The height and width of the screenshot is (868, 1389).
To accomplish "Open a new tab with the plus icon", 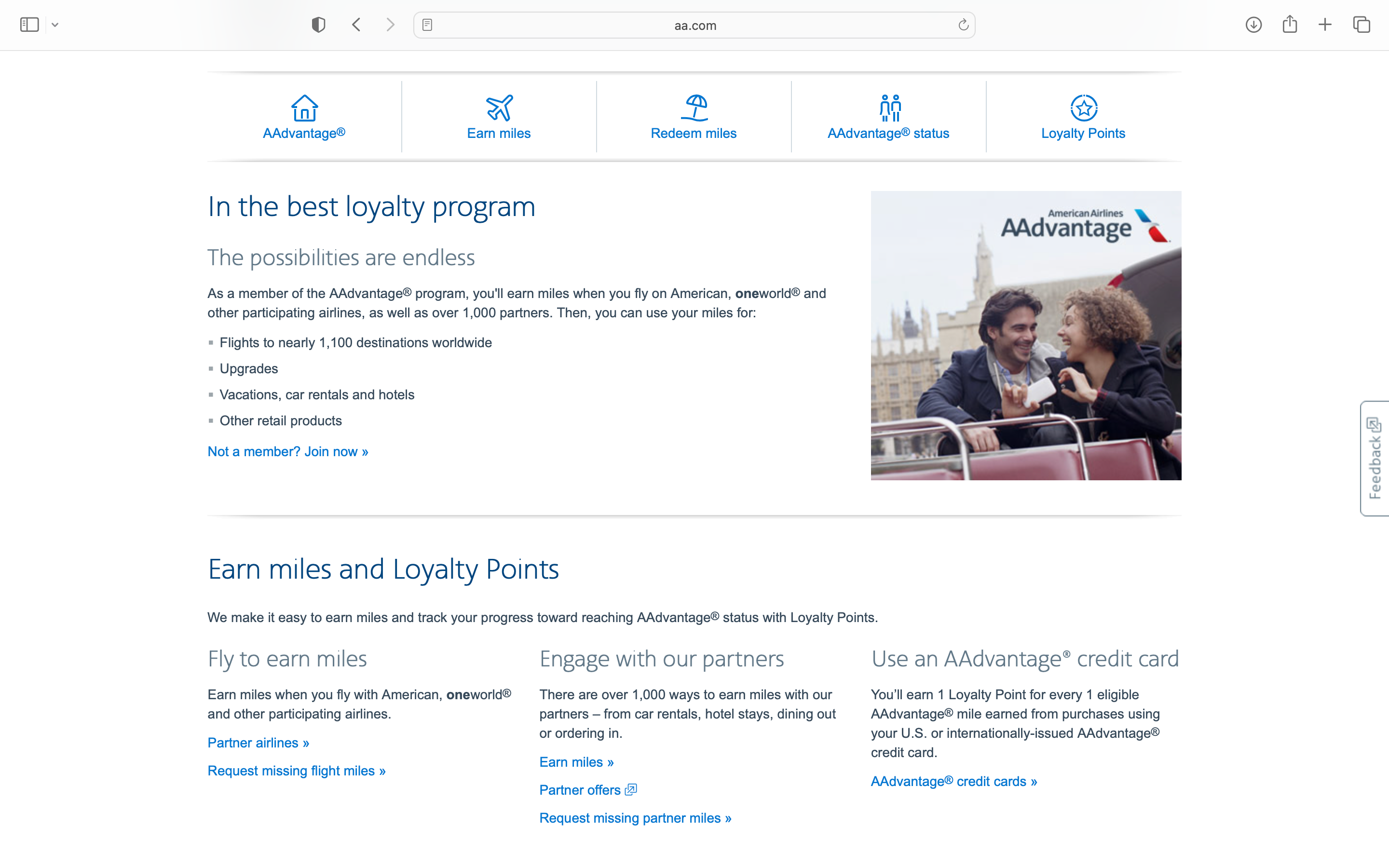I will [x=1325, y=25].
